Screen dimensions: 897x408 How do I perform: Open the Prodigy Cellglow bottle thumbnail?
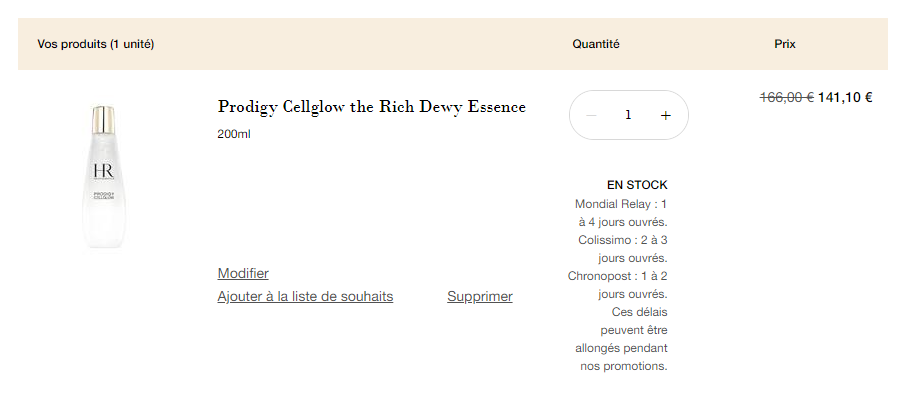[104, 176]
